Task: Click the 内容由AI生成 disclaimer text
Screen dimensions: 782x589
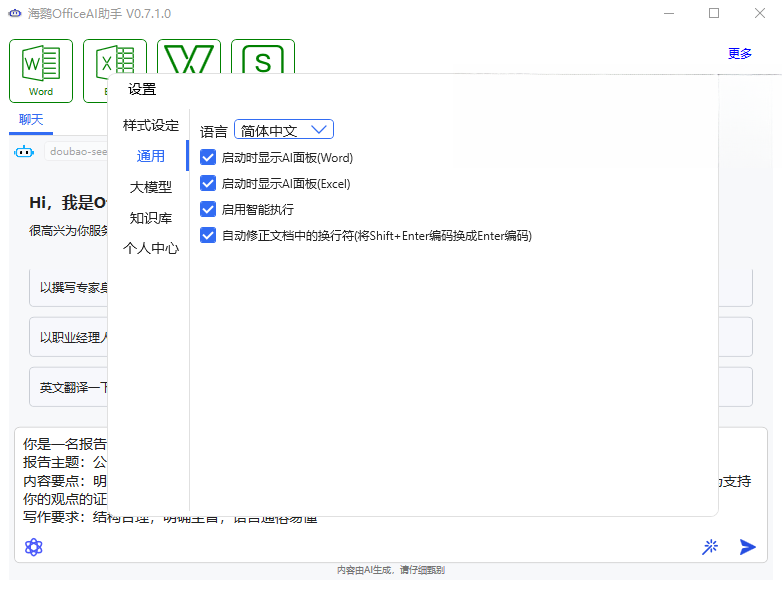Action: (x=391, y=570)
